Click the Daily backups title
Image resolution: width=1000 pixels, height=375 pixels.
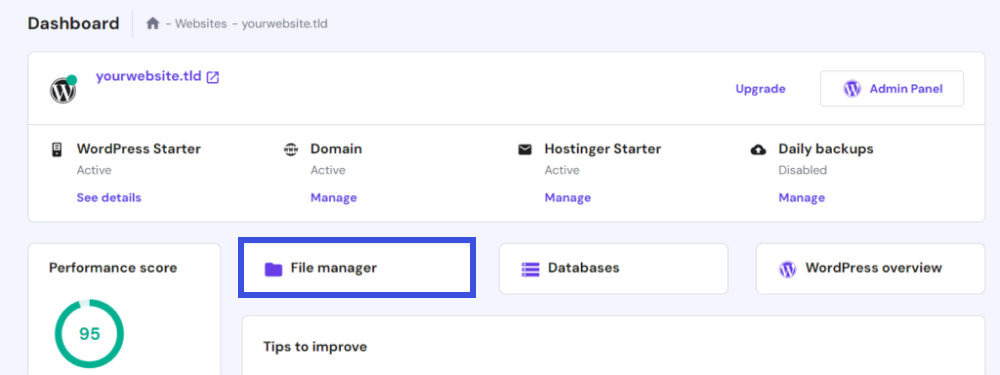click(826, 149)
